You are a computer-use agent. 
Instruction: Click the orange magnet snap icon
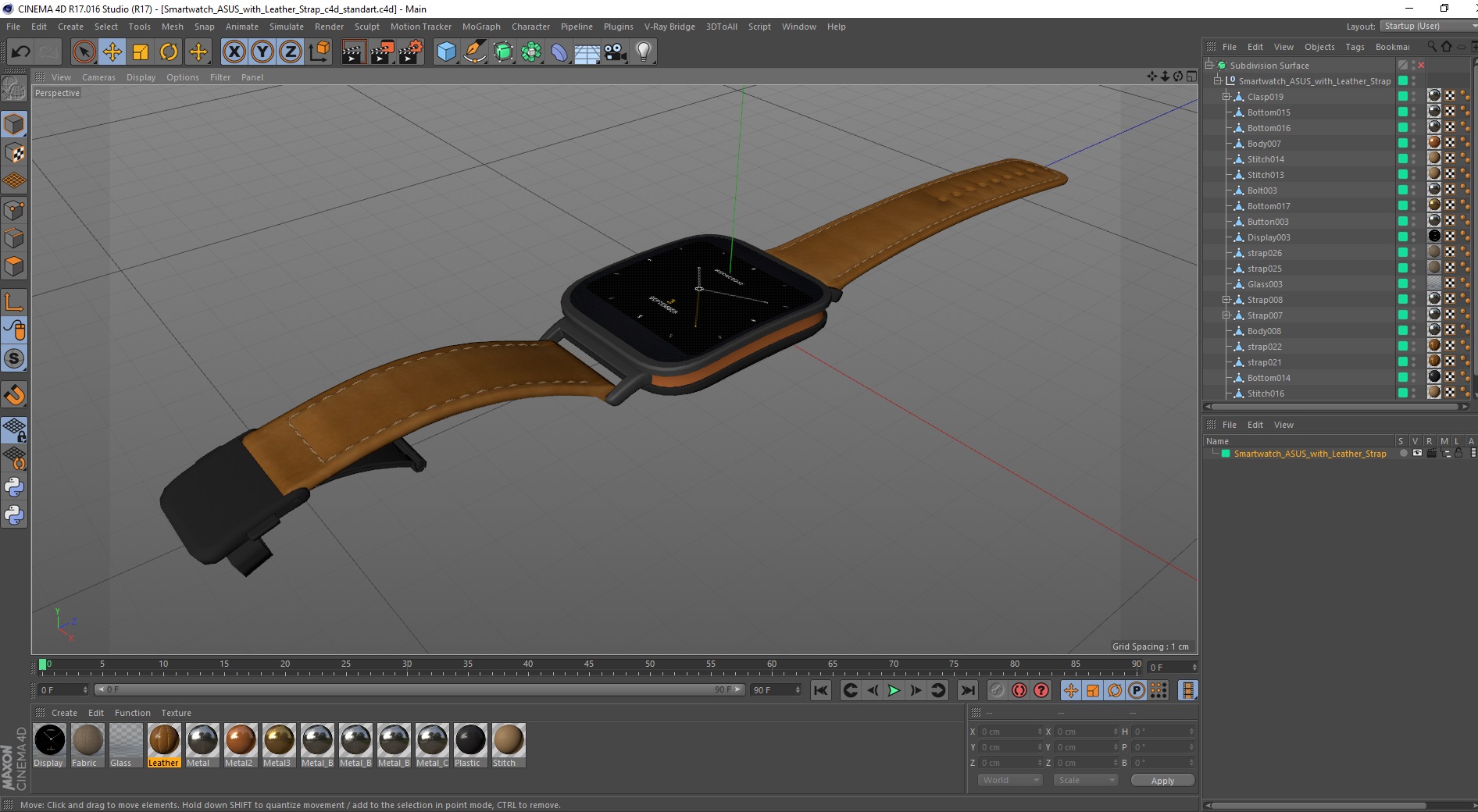14,395
